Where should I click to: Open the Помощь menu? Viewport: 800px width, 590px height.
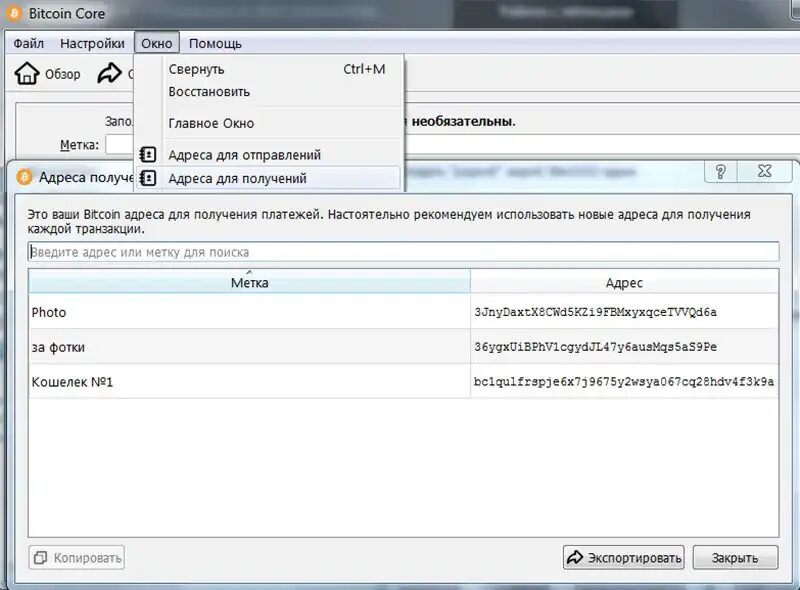tap(214, 43)
